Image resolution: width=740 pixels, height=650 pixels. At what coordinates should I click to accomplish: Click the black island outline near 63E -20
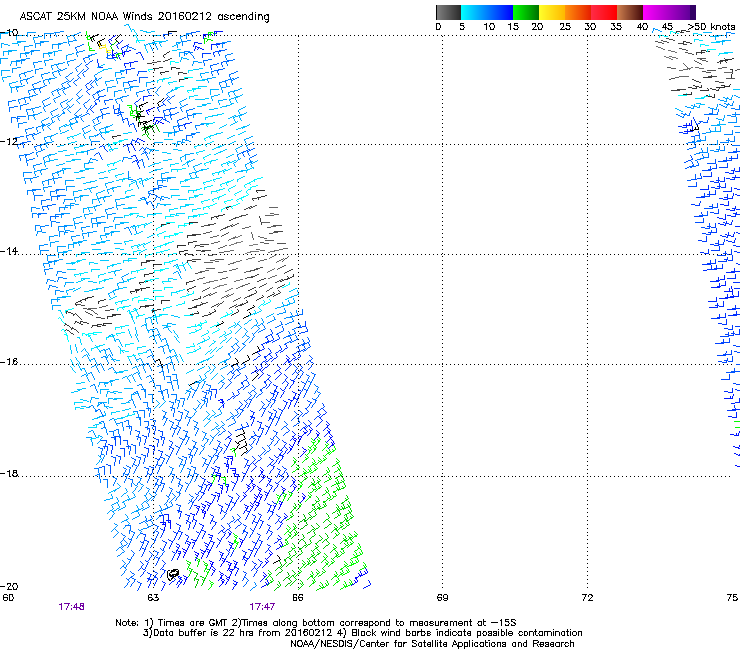173,574
